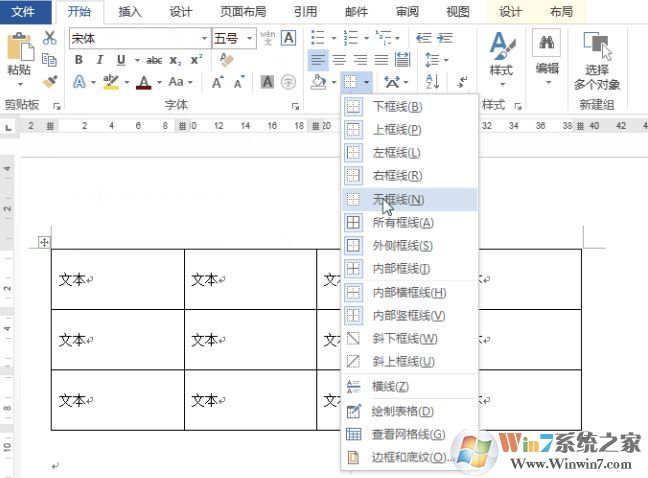
Task: Click the shading paint bucket icon
Action: [x=319, y=82]
